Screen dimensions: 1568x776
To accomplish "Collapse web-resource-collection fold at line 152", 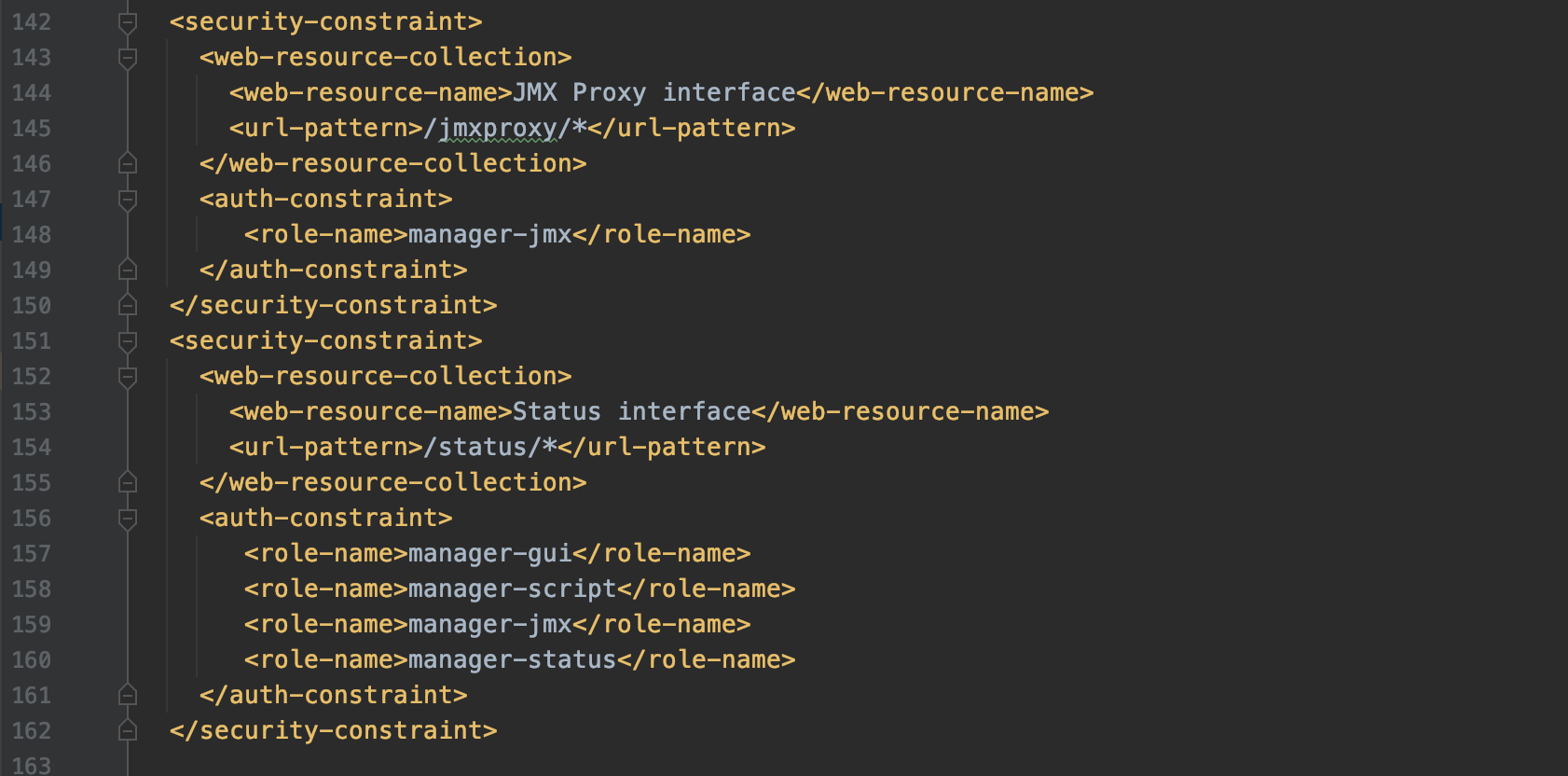I will tap(128, 377).
